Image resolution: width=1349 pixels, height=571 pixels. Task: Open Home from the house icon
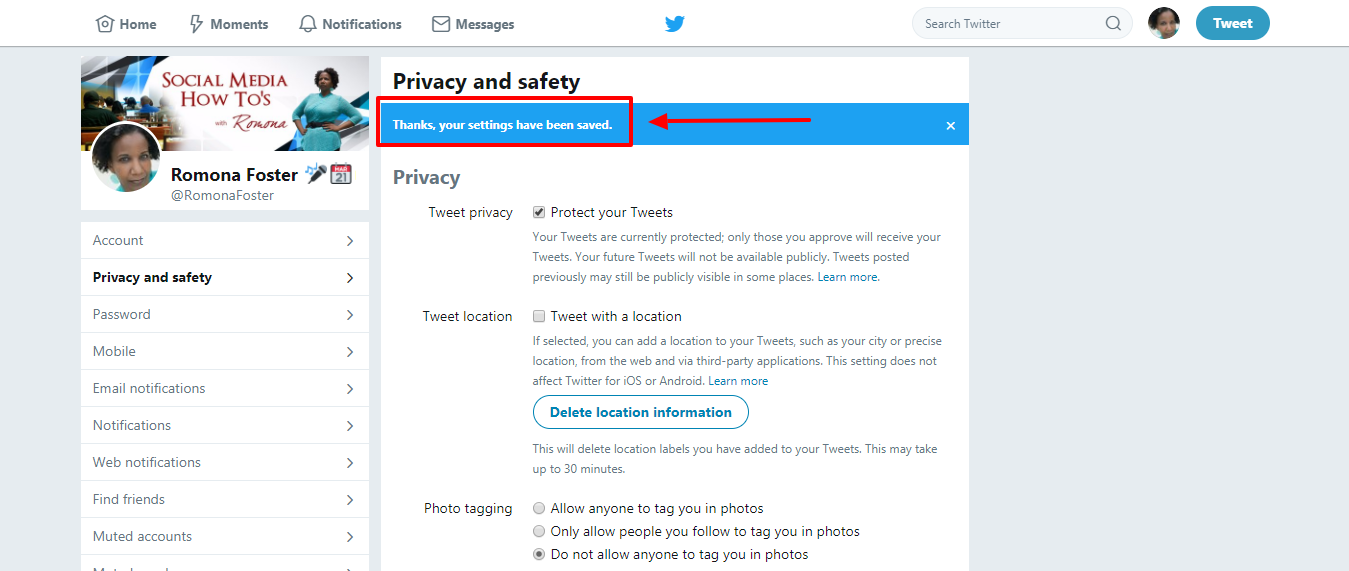(104, 24)
